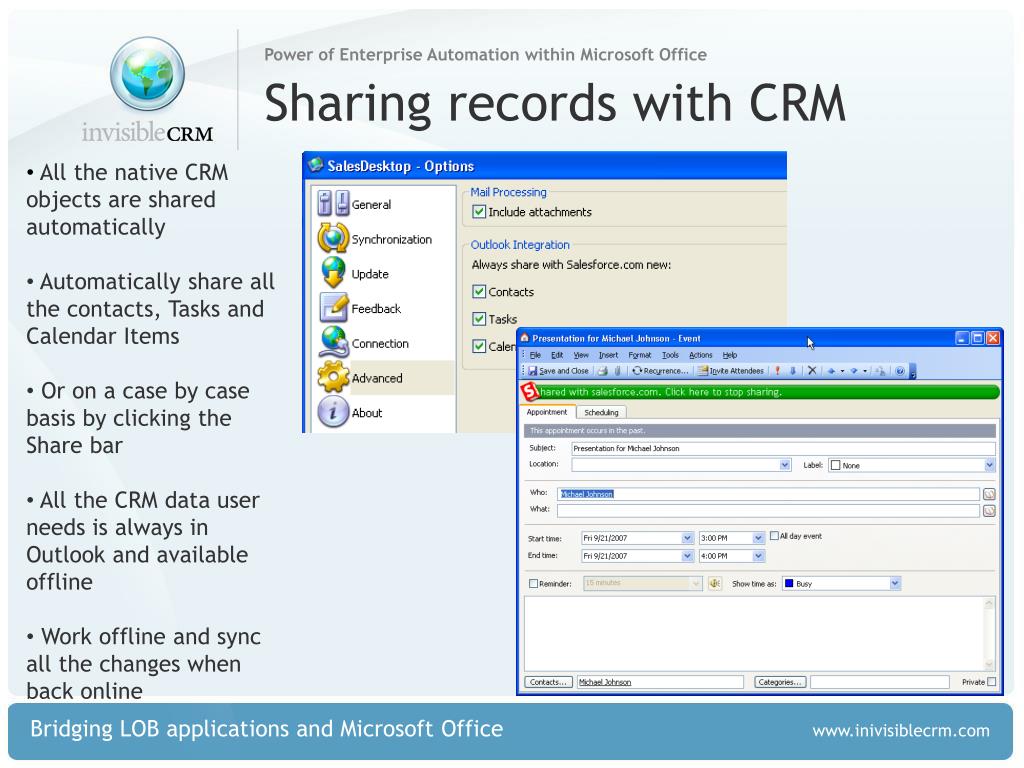Toggle Include attachments checkbox
Viewport: 1024px width, 768px height.
tap(479, 212)
